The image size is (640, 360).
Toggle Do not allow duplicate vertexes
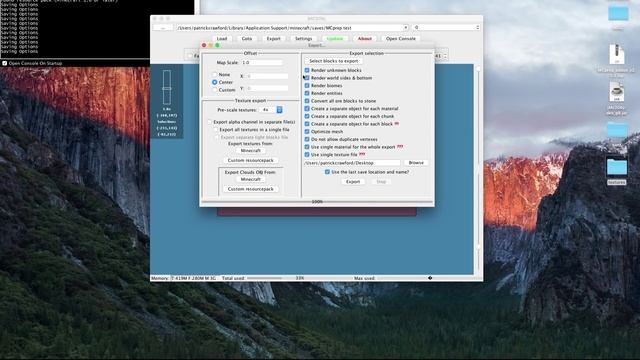[307, 139]
